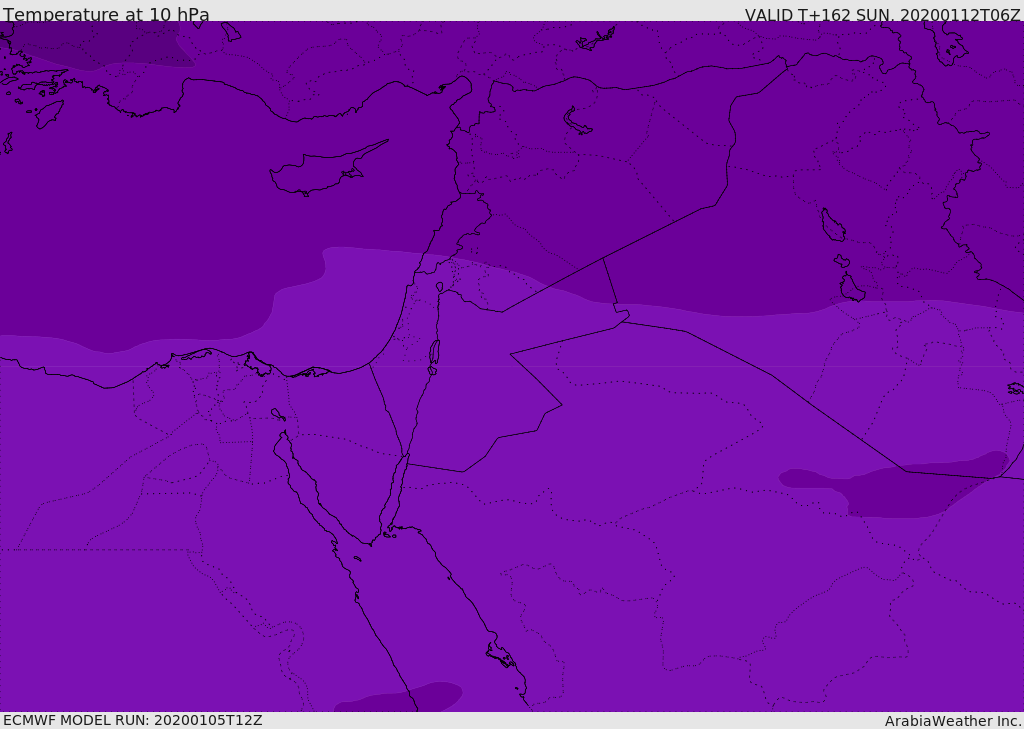Click the 'Temperature at 10 hPa' title text
1024x729 pixels.
[106, 14]
